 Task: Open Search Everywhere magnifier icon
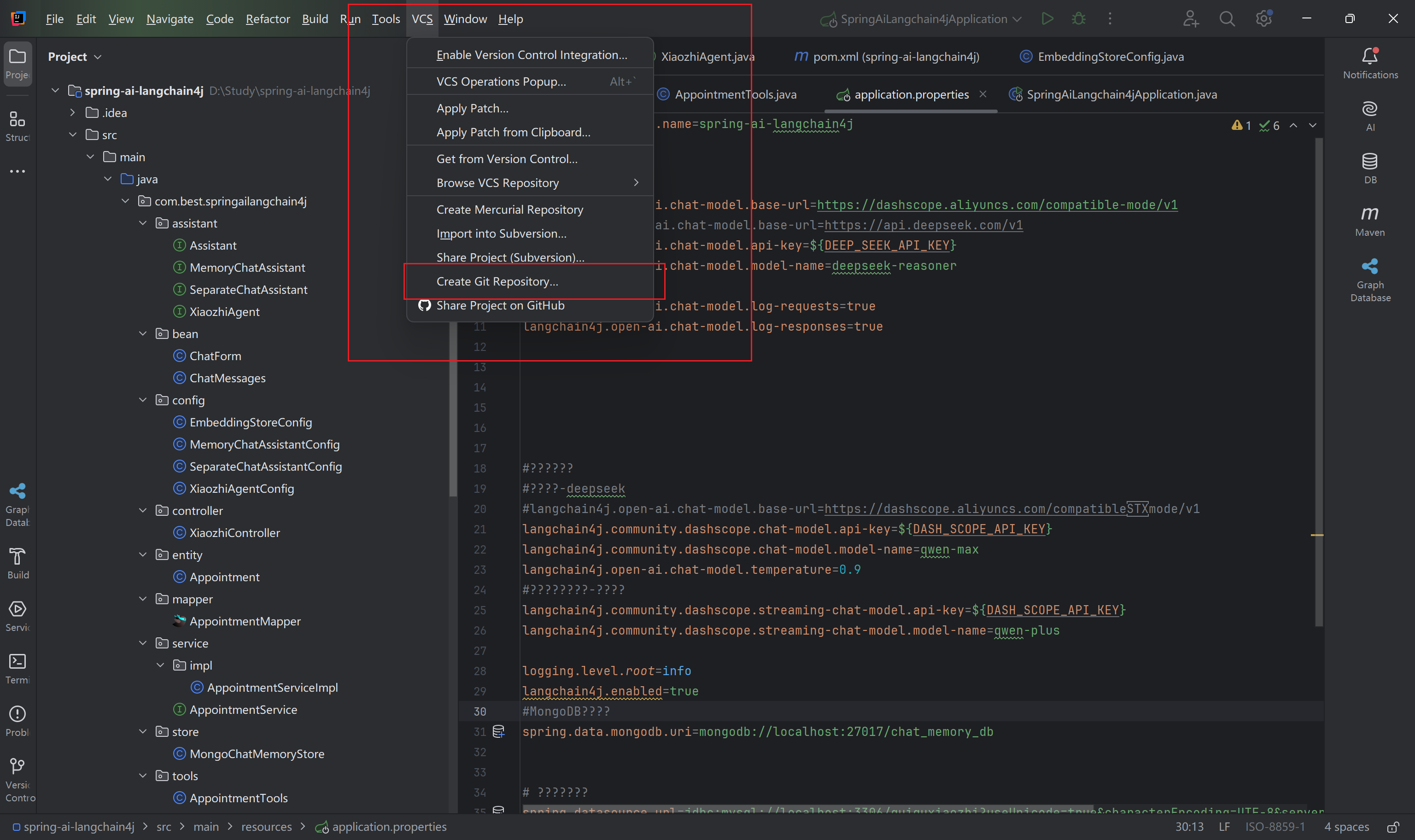click(x=1227, y=19)
